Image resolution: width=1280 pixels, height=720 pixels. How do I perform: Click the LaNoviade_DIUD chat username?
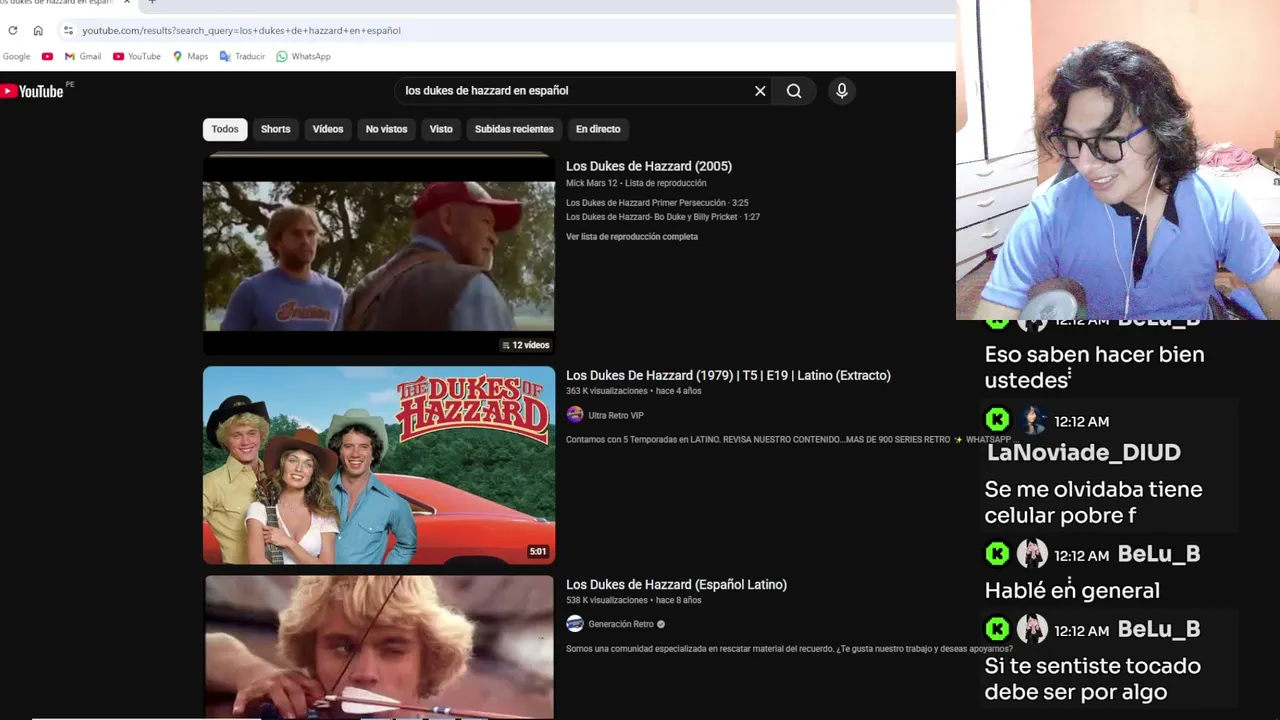pos(1084,452)
